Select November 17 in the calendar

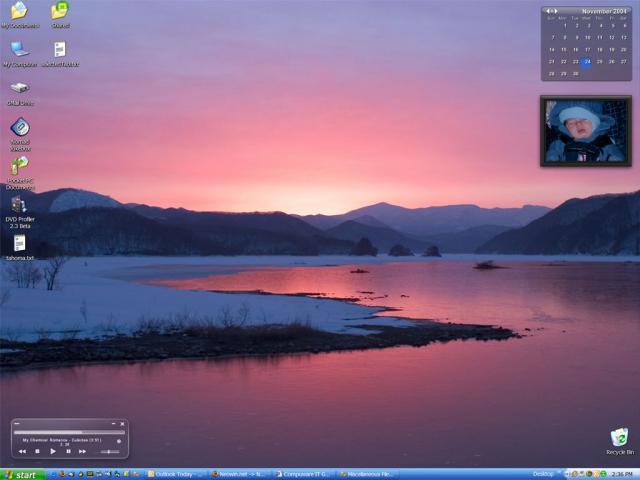(588, 50)
